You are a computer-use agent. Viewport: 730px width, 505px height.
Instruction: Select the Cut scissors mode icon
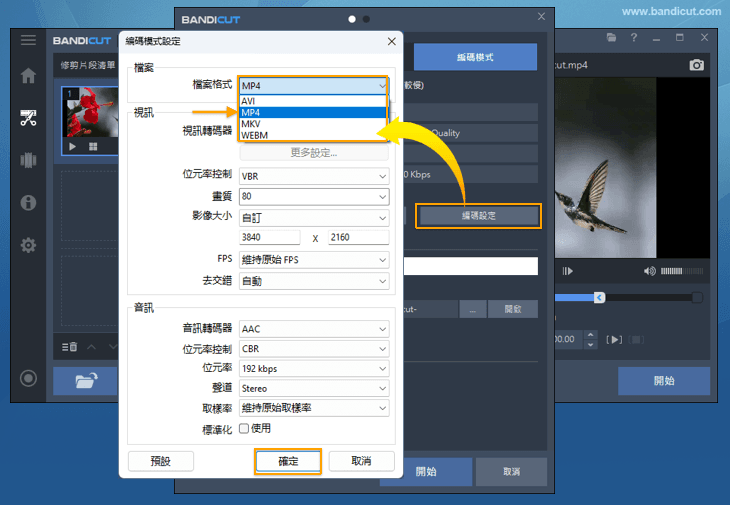pyautogui.click(x=28, y=118)
